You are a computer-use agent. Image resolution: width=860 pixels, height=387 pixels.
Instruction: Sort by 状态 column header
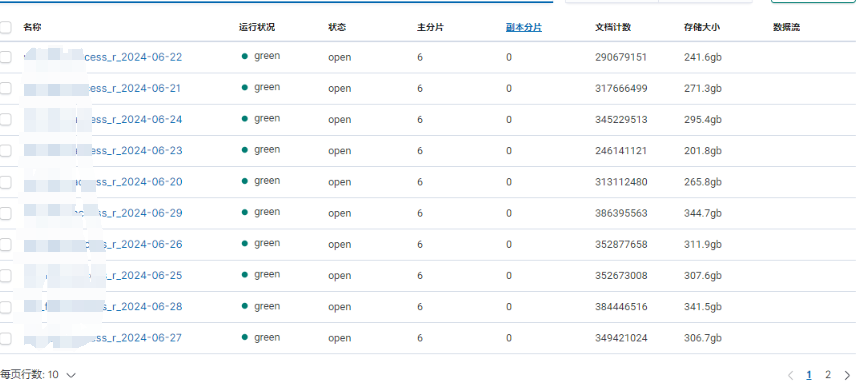coord(337,27)
